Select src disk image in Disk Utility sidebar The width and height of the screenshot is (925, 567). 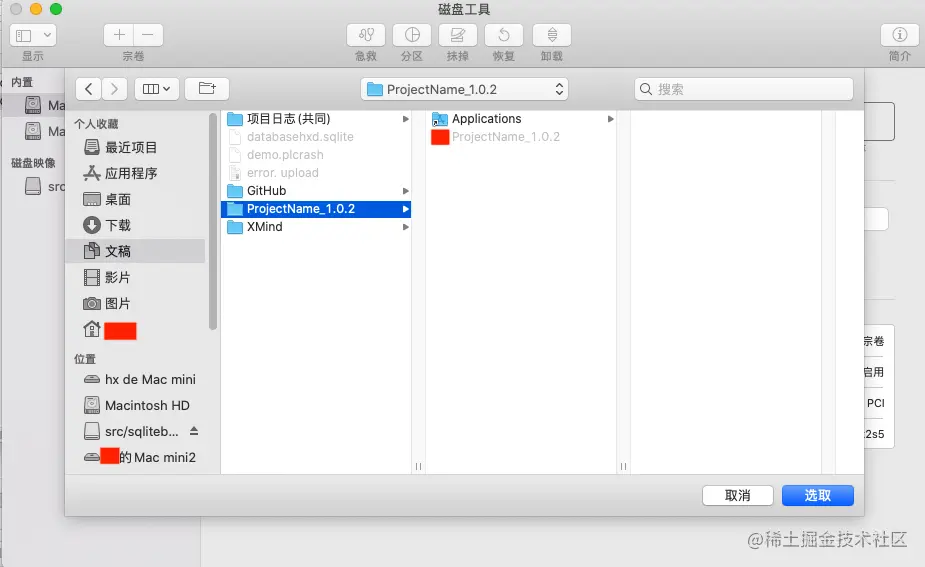pos(44,186)
